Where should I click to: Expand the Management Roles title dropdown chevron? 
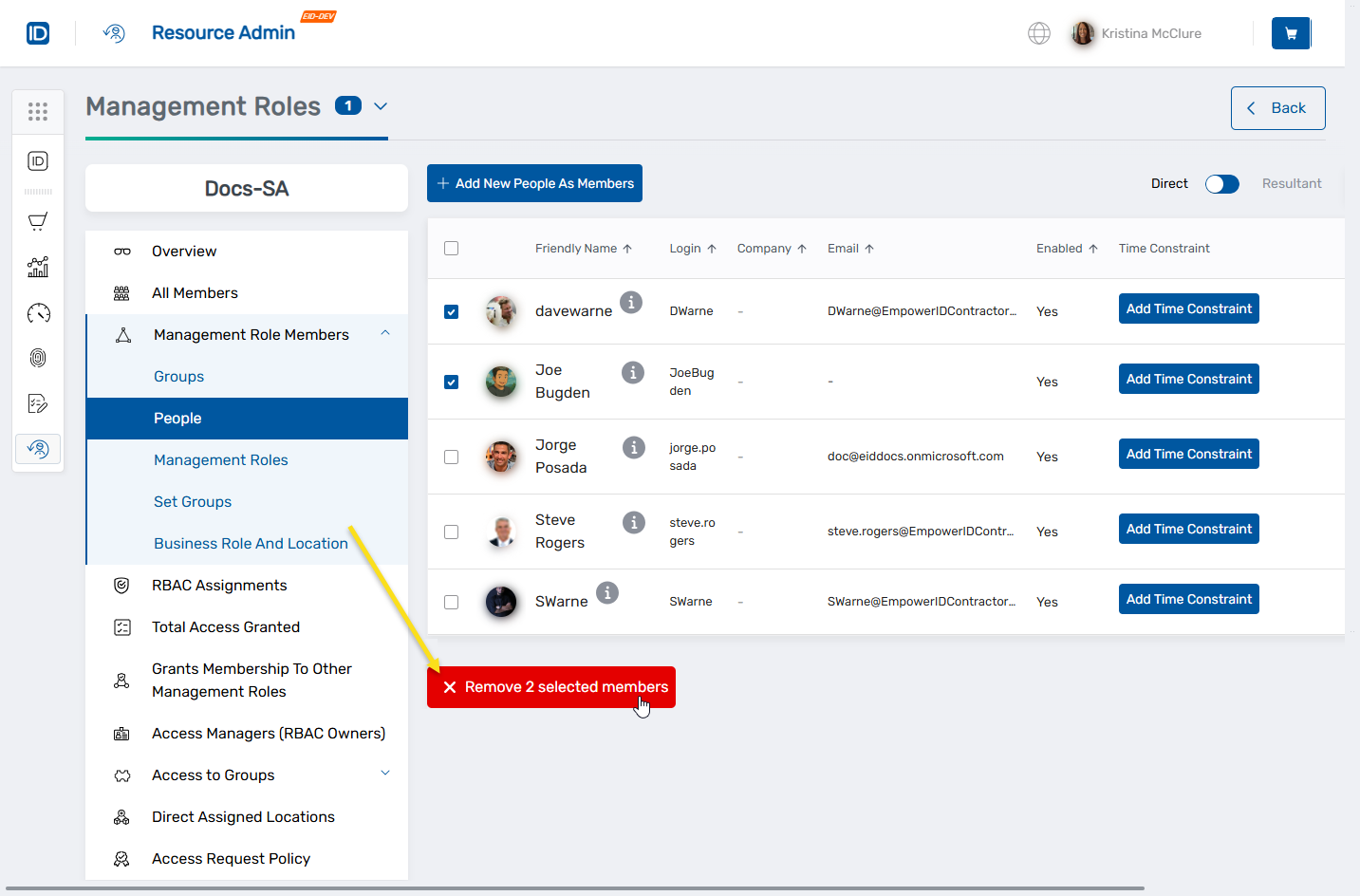pyautogui.click(x=381, y=106)
